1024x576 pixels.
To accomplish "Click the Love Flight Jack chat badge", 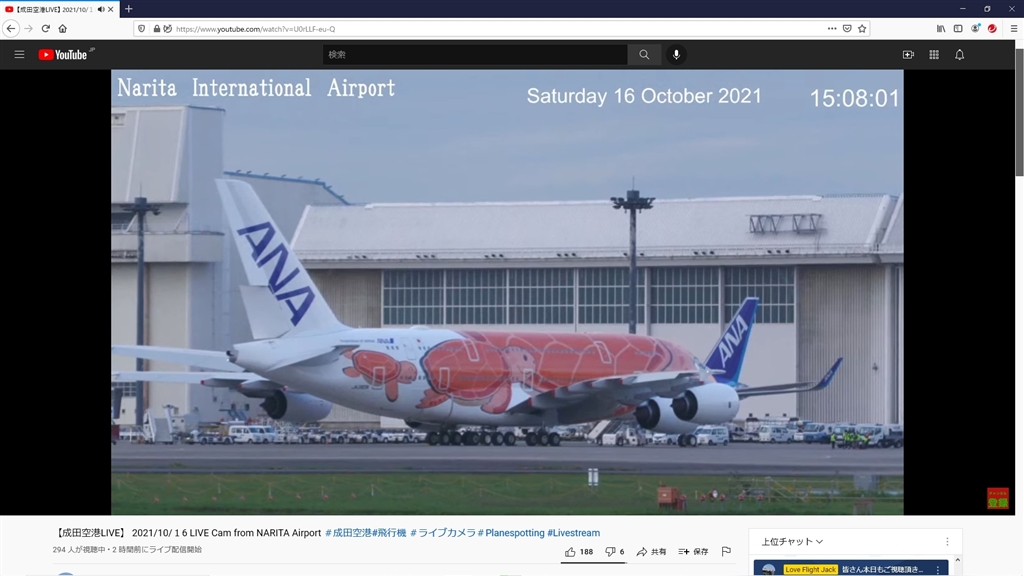I will pos(810,569).
